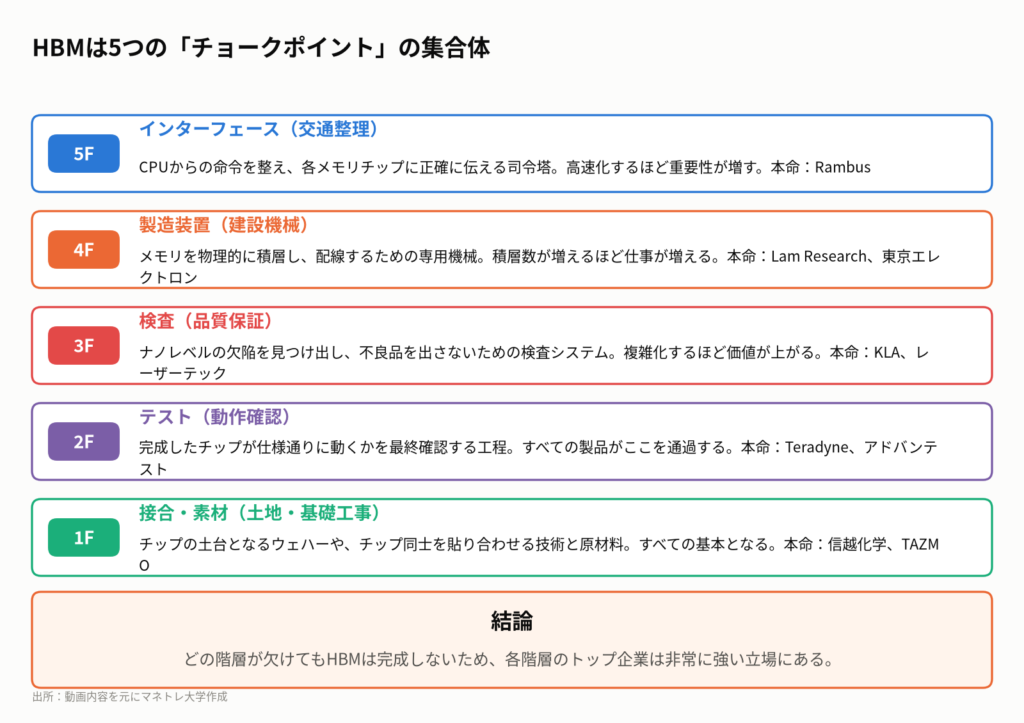Click the "結論" heading
The image size is (1024, 723).
click(512, 620)
